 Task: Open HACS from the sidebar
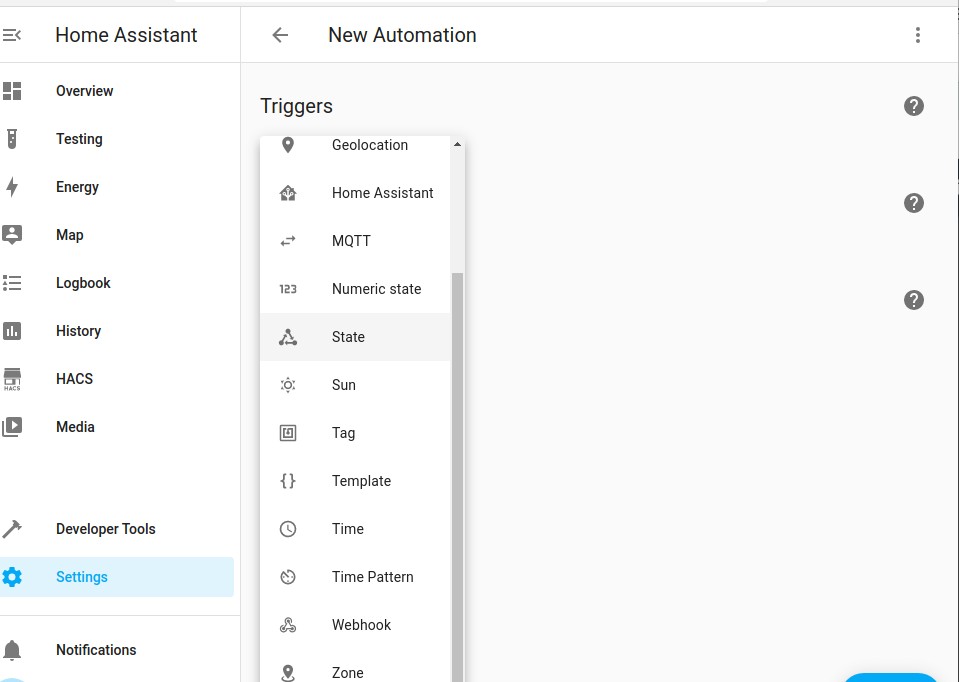pos(117,379)
